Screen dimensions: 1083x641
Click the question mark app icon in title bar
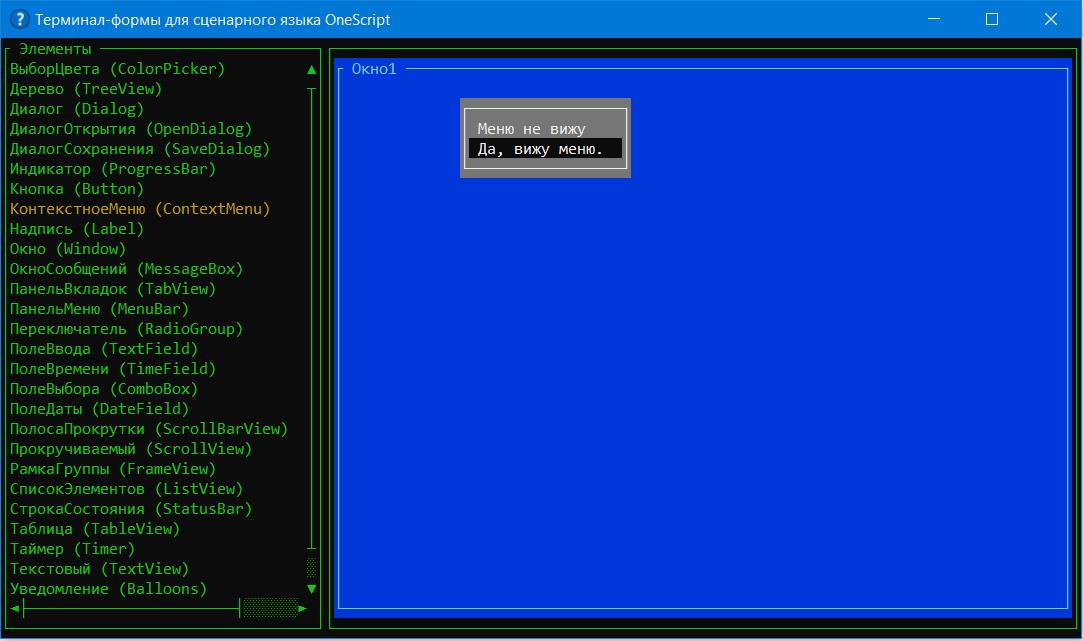[x=18, y=19]
